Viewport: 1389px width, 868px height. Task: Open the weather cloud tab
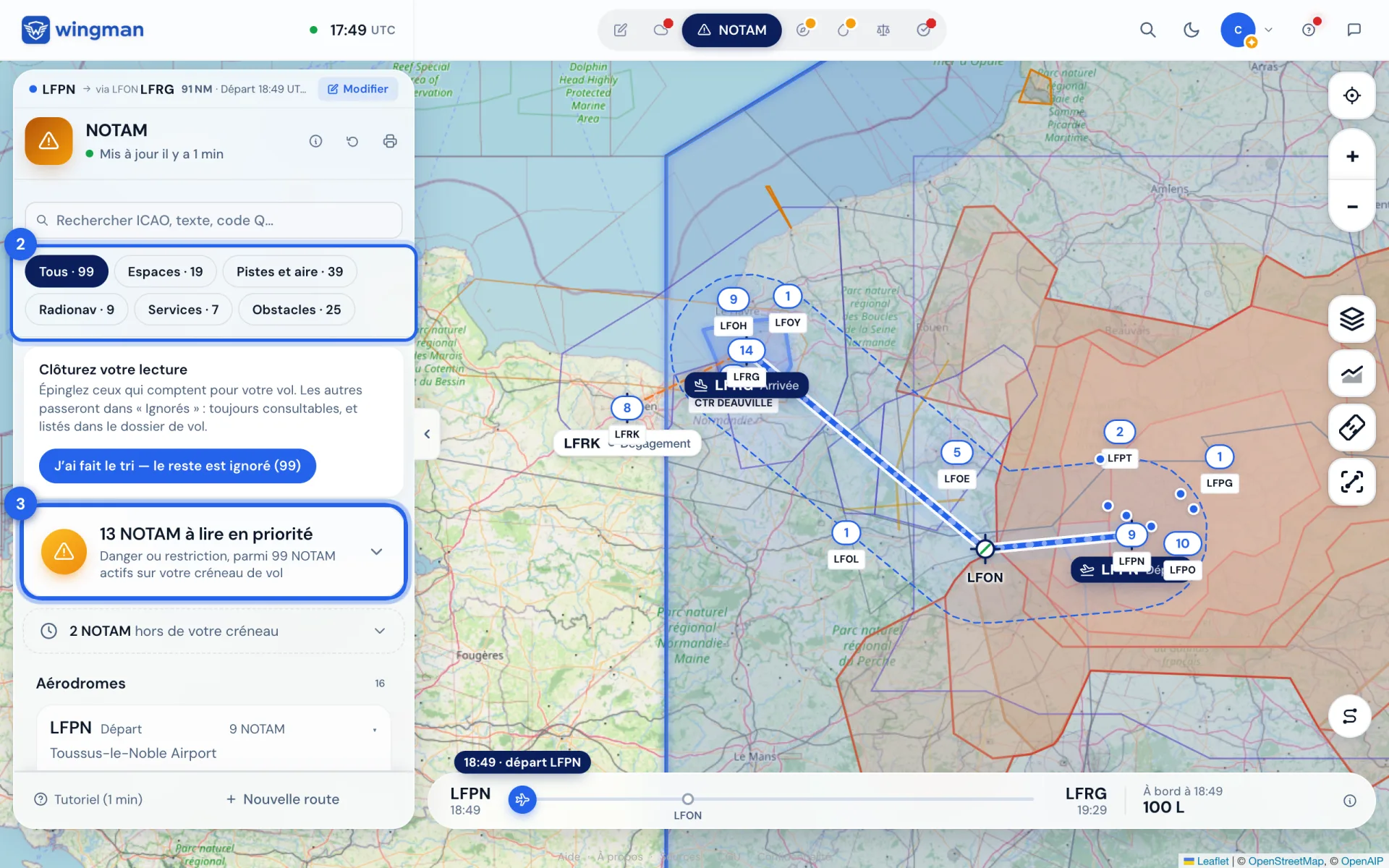tap(661, 30)
